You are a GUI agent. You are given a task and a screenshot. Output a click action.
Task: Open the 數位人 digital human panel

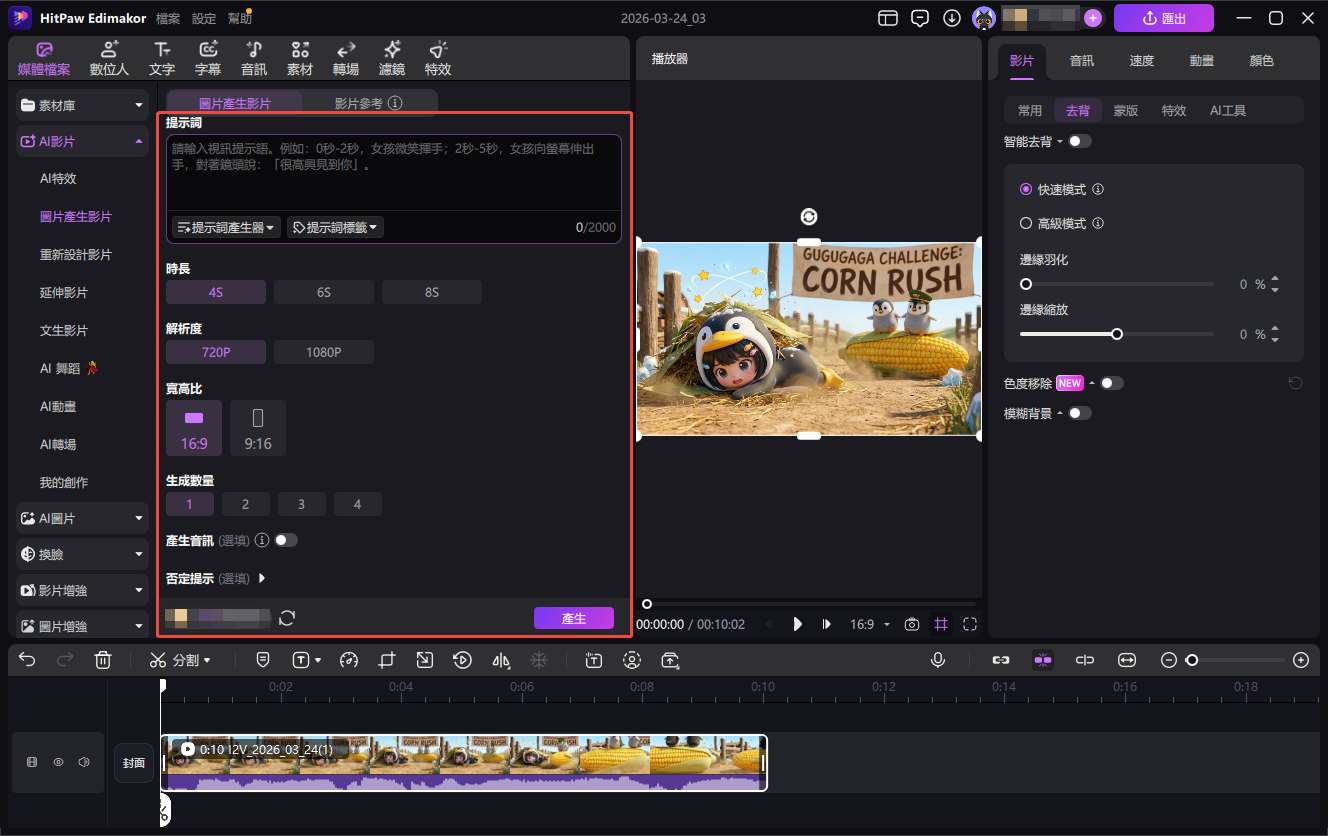click(x=109, y=59)
